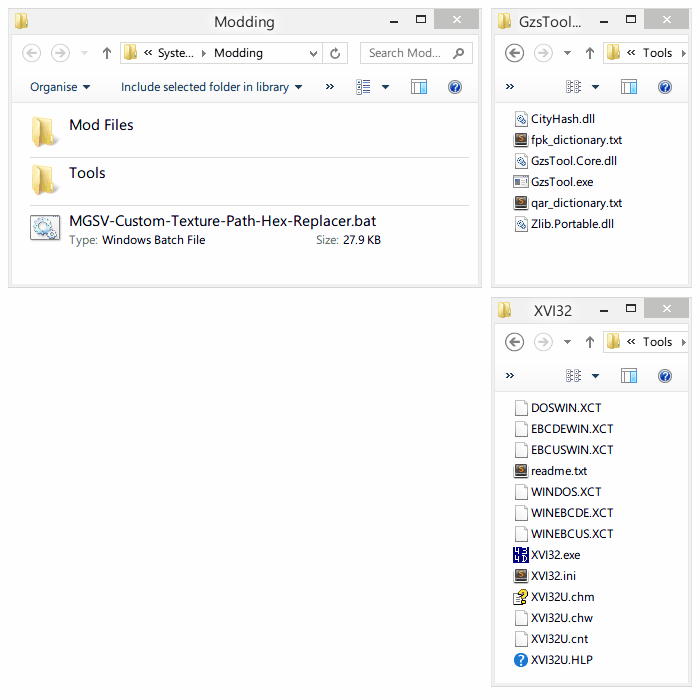
Task: Click Back arrow in XVI32 window
Action: click(x=514, y=342)
